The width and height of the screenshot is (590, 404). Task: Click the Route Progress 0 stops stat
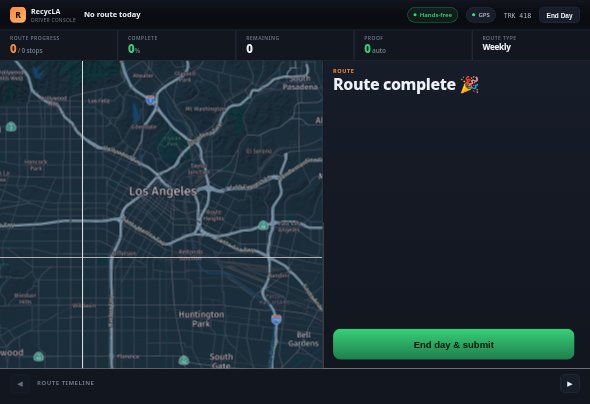coord(59,45)
